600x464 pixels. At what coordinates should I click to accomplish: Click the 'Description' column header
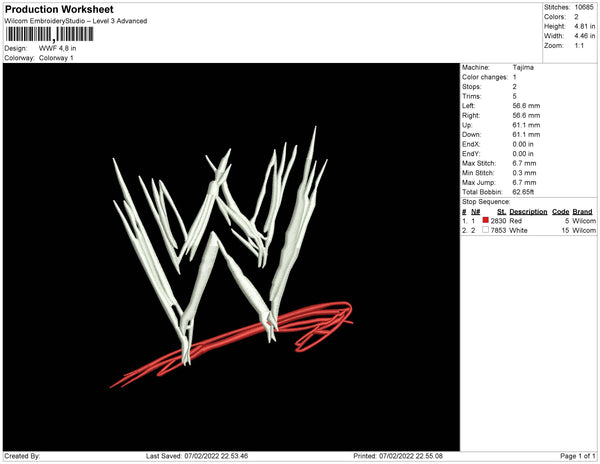point(528,212)
